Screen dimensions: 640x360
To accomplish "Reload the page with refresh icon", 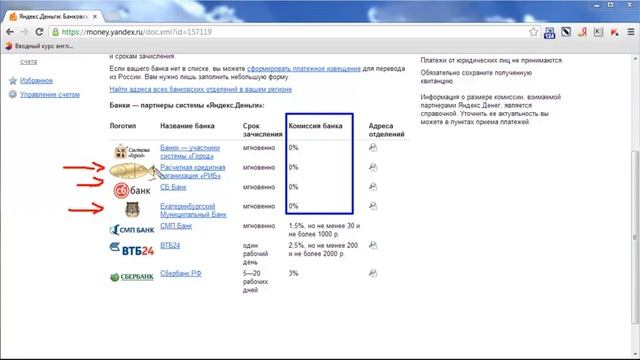I will click(x=39, y=32).
